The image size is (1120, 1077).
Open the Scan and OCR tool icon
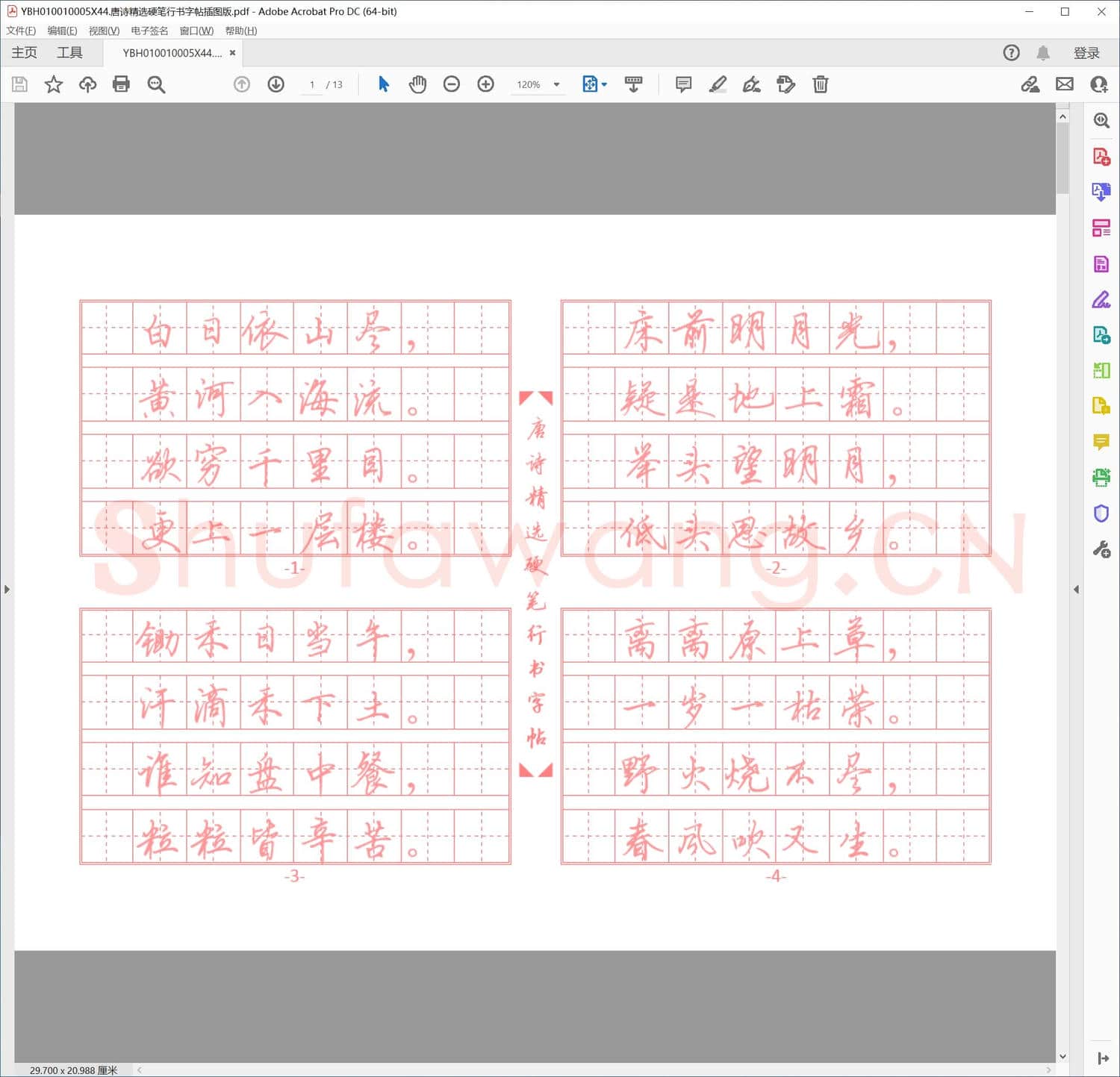tap(1101, 478)
